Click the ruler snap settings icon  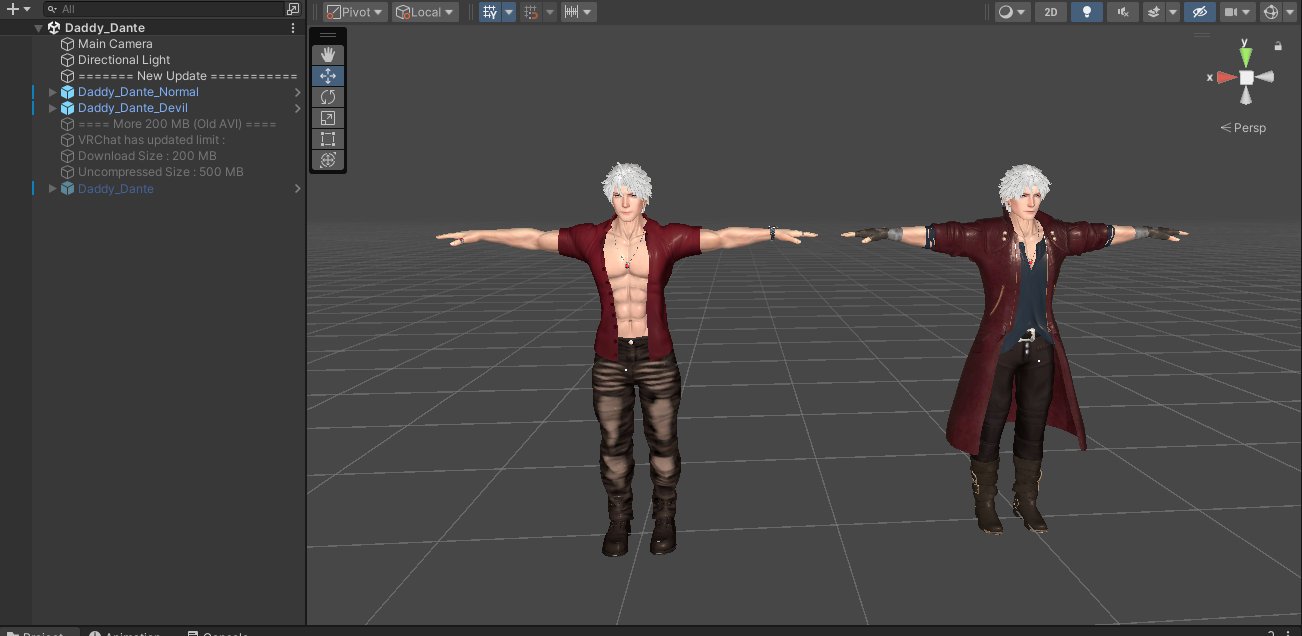coord(572,12)
